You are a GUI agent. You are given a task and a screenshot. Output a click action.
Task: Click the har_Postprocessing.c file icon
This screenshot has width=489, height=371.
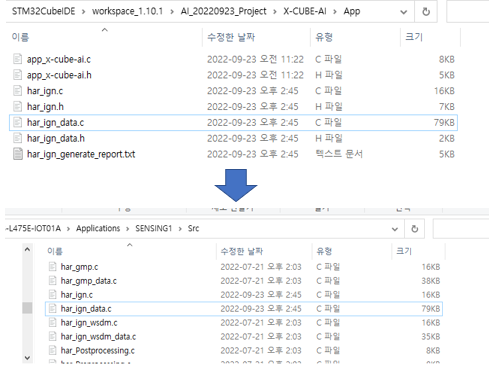(52, 350)
